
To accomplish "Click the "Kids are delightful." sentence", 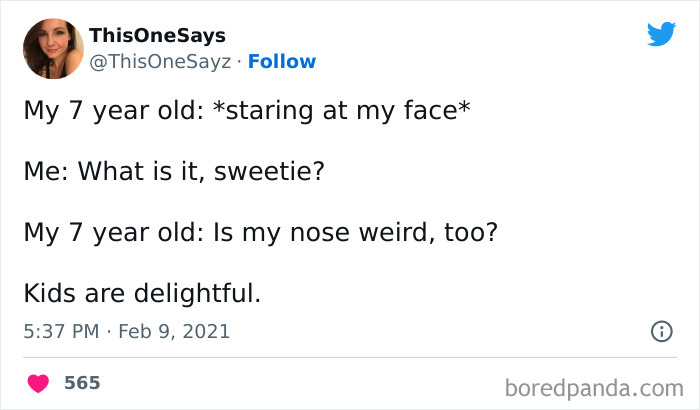I will [x=142, y=295].
